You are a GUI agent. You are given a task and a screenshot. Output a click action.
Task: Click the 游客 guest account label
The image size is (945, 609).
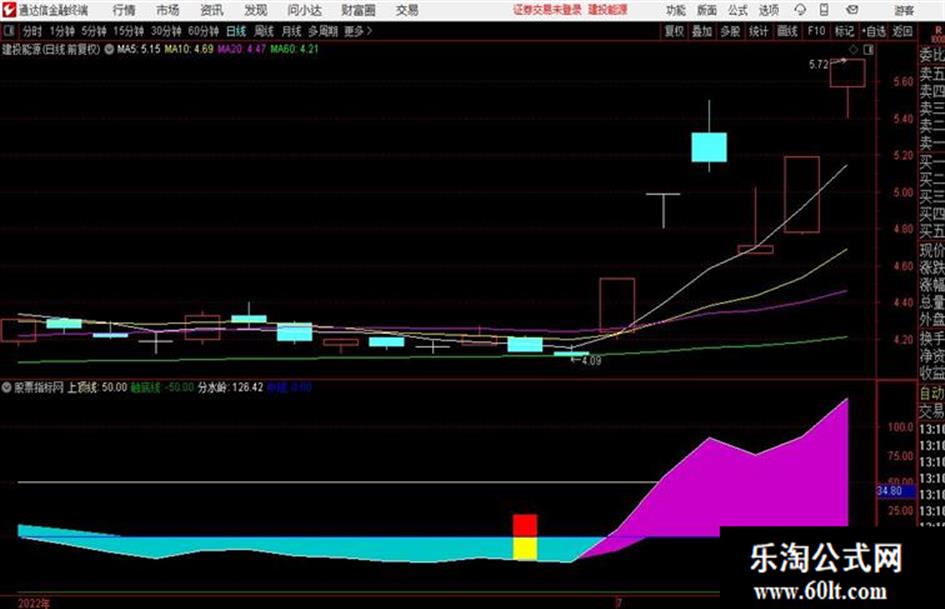[904, 10]
